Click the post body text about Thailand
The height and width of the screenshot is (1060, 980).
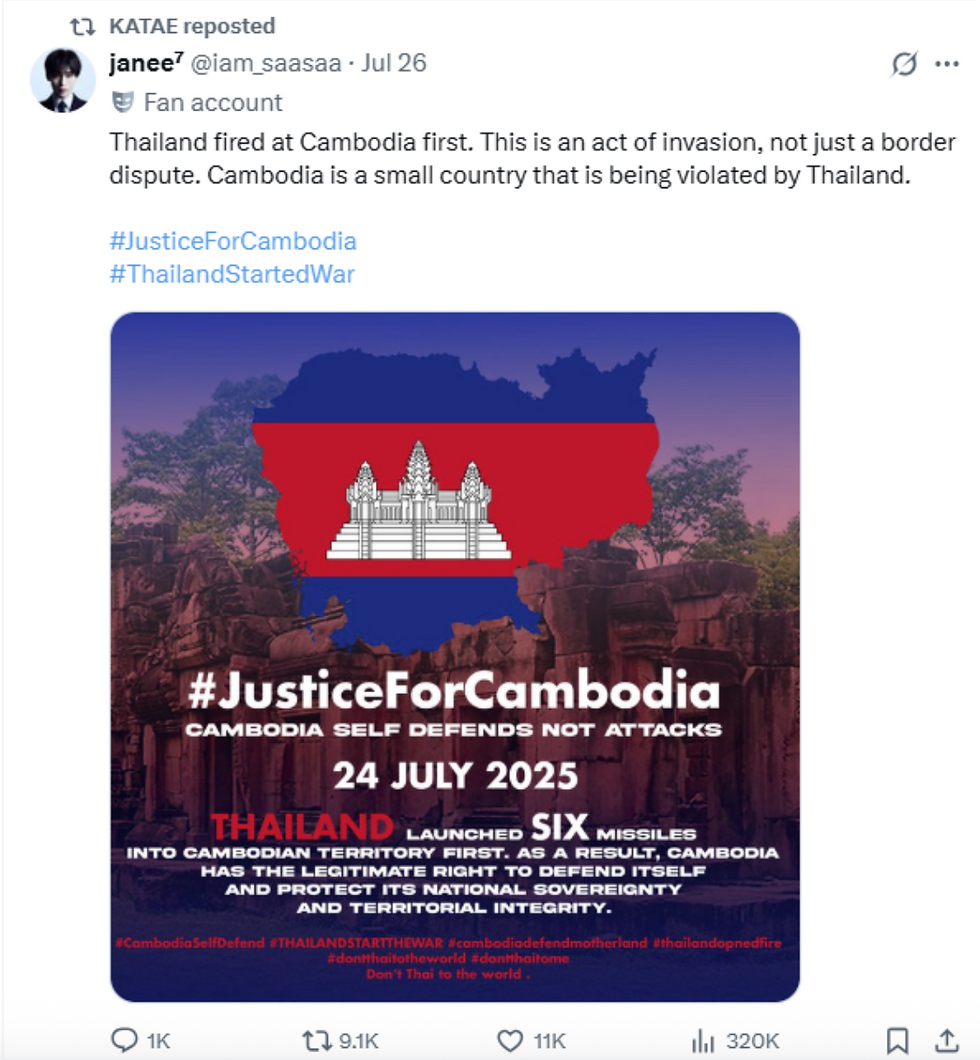(533, 158)
